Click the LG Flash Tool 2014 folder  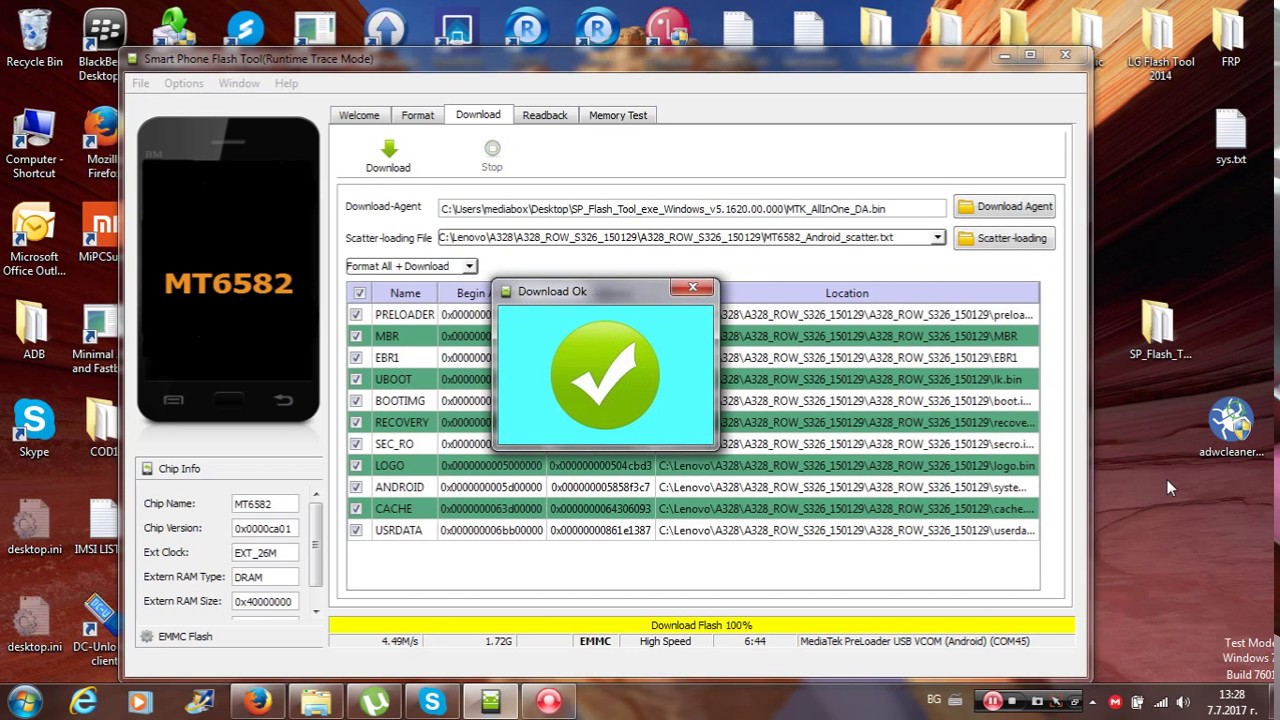click(x=1160, y=45)
